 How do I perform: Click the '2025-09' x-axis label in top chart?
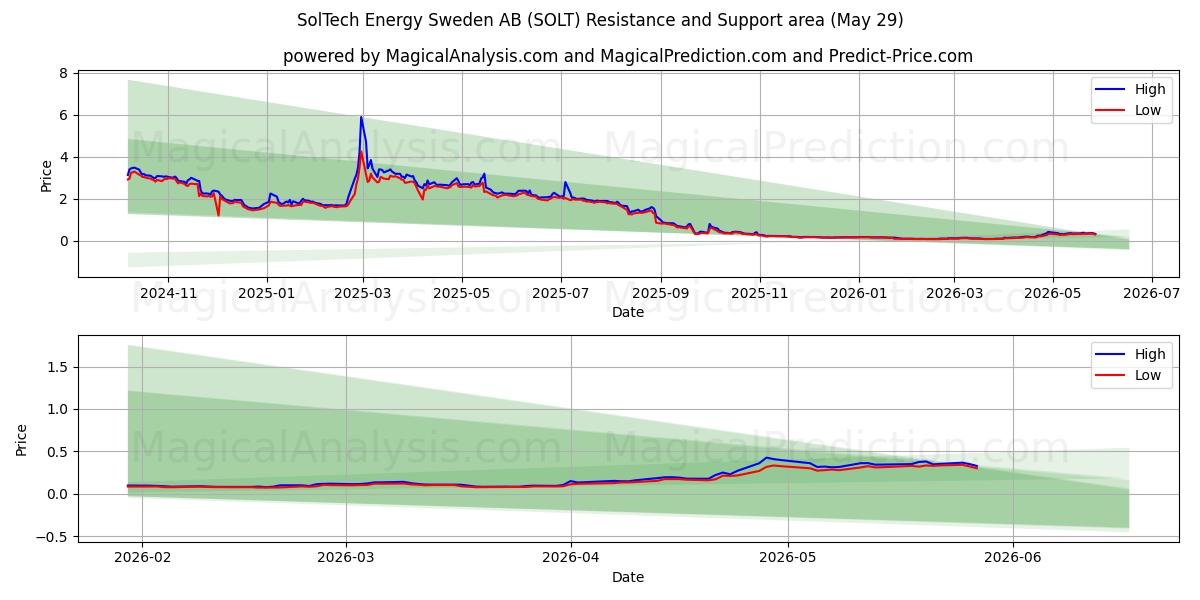coord(660,293)
